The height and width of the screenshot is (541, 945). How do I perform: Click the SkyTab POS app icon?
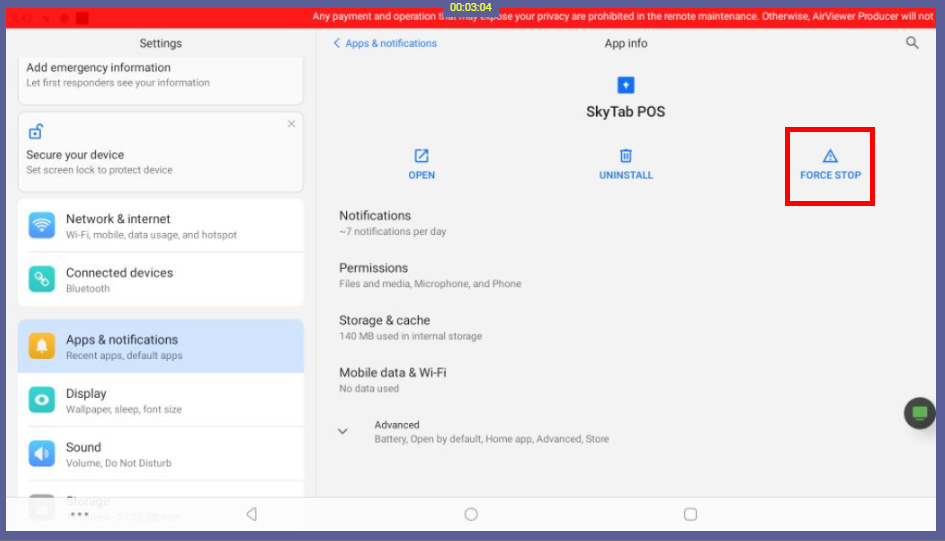coord(626,85)
